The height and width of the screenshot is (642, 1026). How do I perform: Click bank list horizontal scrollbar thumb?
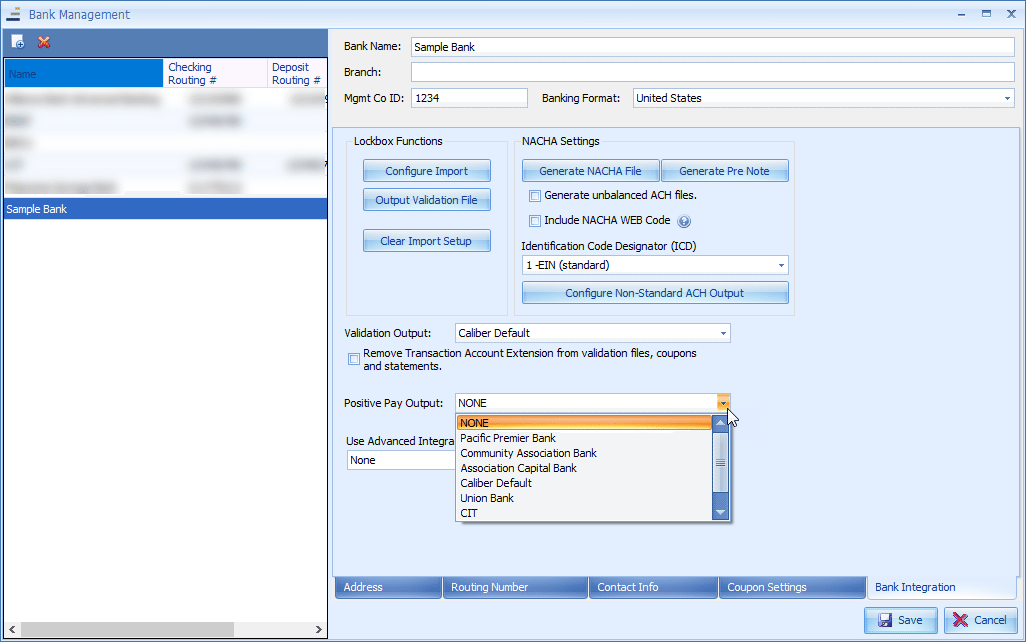(x=127, y=629)
